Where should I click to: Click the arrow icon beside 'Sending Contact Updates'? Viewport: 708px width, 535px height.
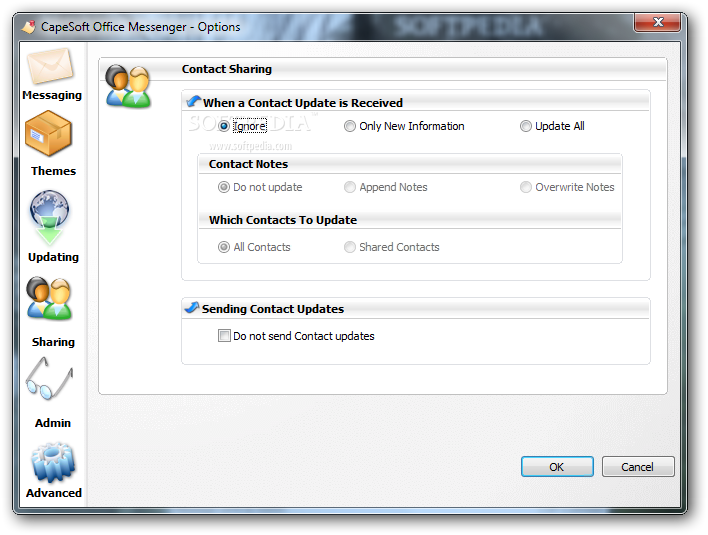(192, 307)
